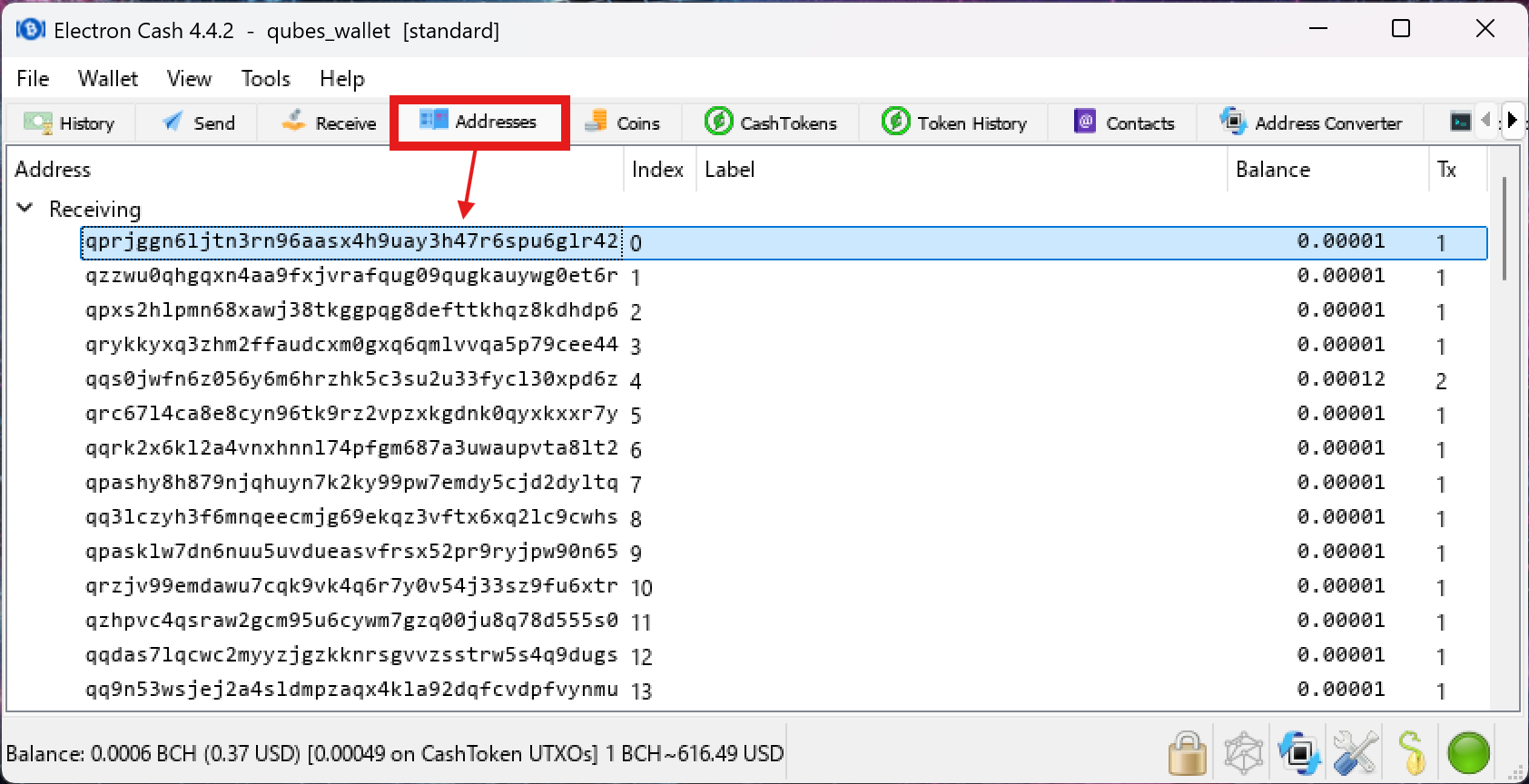Screen dimensions: 1529x784
Task: Sort by the Index column header
Action: point(659,170)
